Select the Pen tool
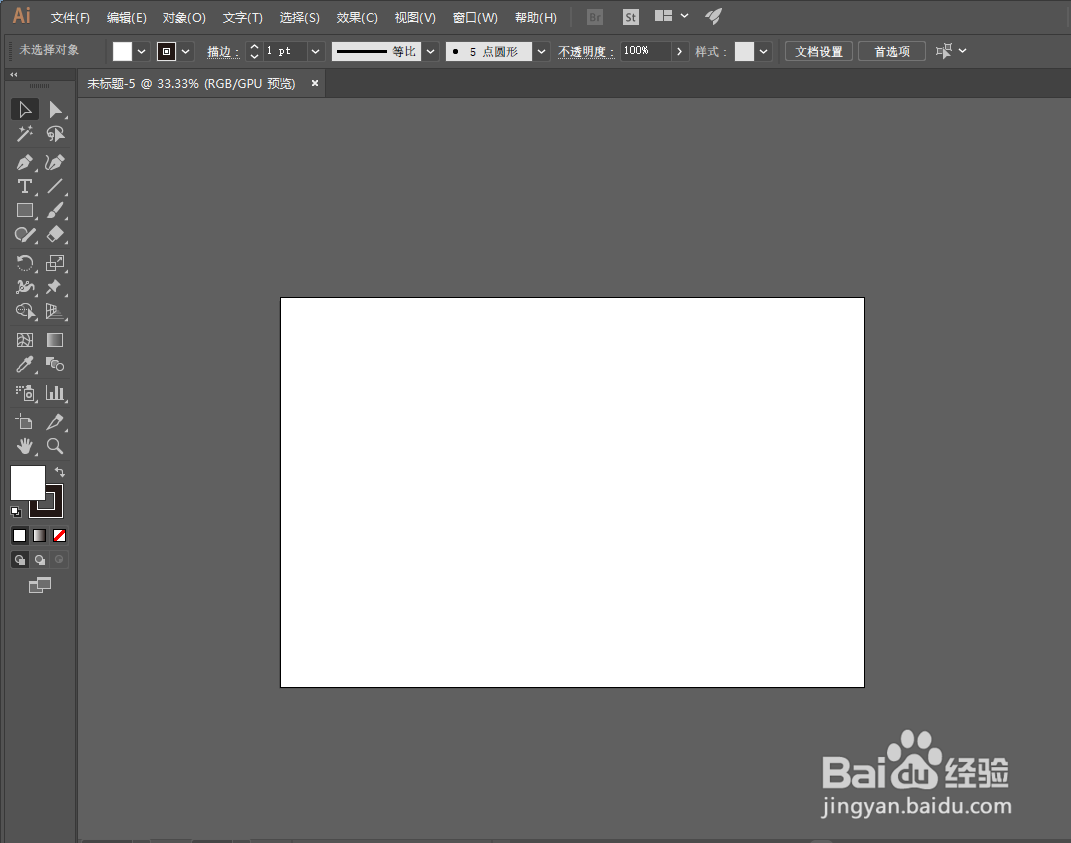Image resolution: width=1071 pixels, height=843 pixels. 25,163
